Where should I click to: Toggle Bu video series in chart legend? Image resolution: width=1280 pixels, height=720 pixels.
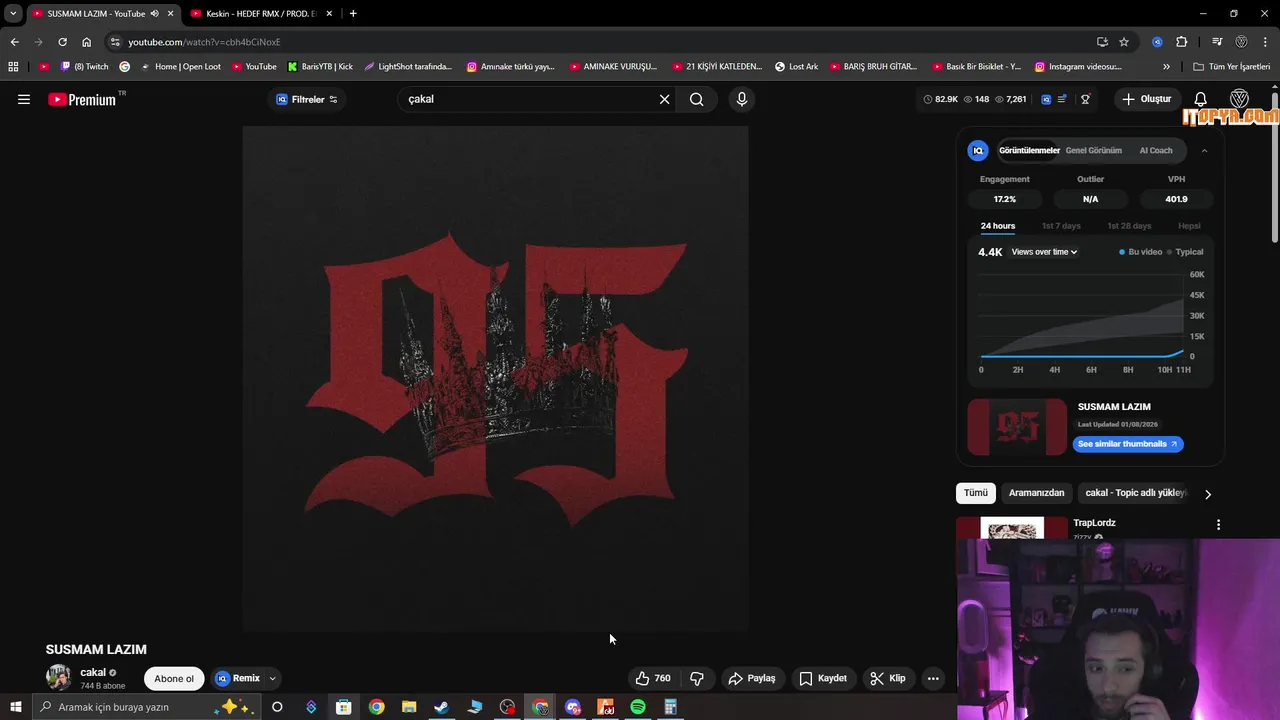coord(1140,252)
